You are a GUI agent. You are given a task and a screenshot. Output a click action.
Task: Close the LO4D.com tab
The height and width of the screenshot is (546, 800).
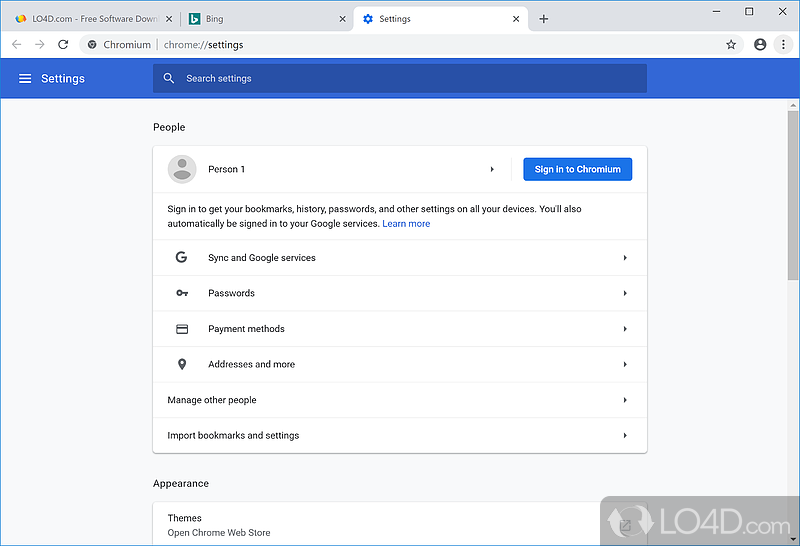coord(169,19)
